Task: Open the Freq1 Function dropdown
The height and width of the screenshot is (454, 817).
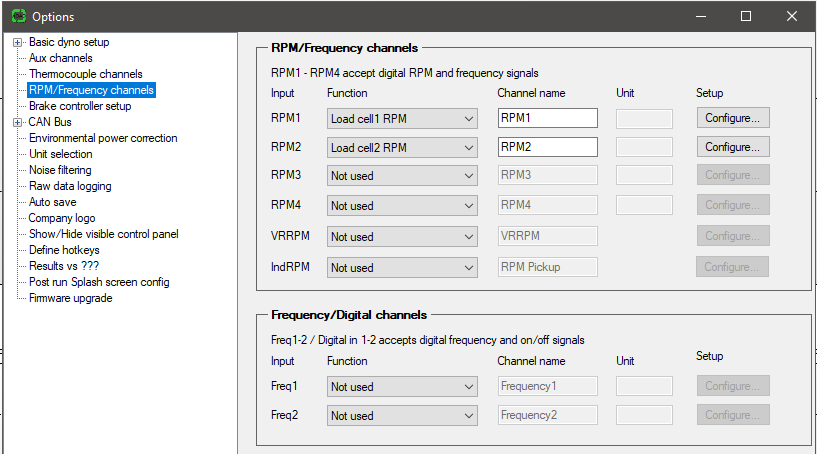Action: tap(402, 387)
